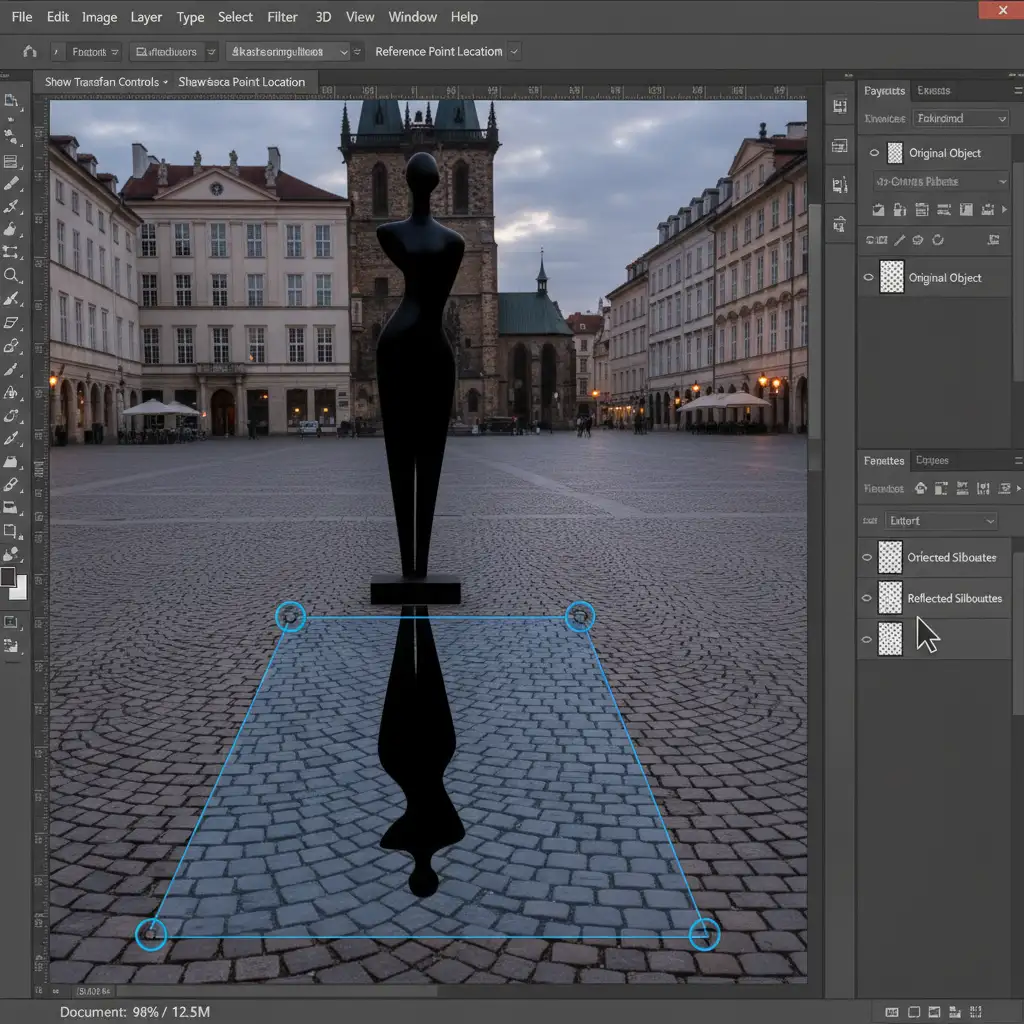Click Shawesca Point Location label
The height and width of the screenshot is (1024, 1024).
coord(242,82)
